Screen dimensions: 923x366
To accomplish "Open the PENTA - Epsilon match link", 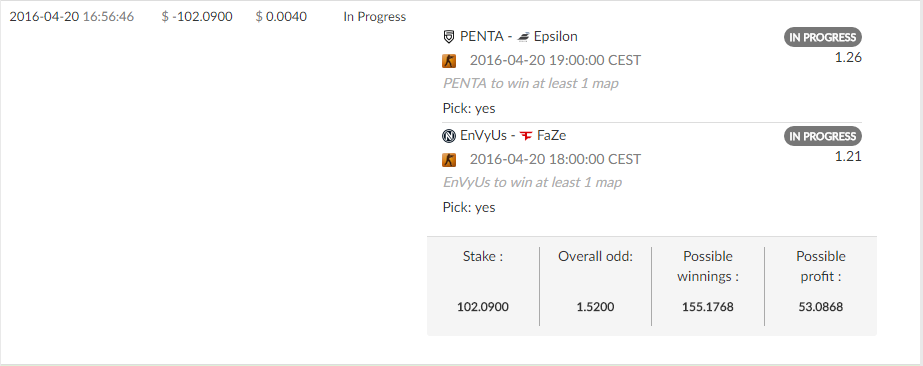I will click(510, 36).
